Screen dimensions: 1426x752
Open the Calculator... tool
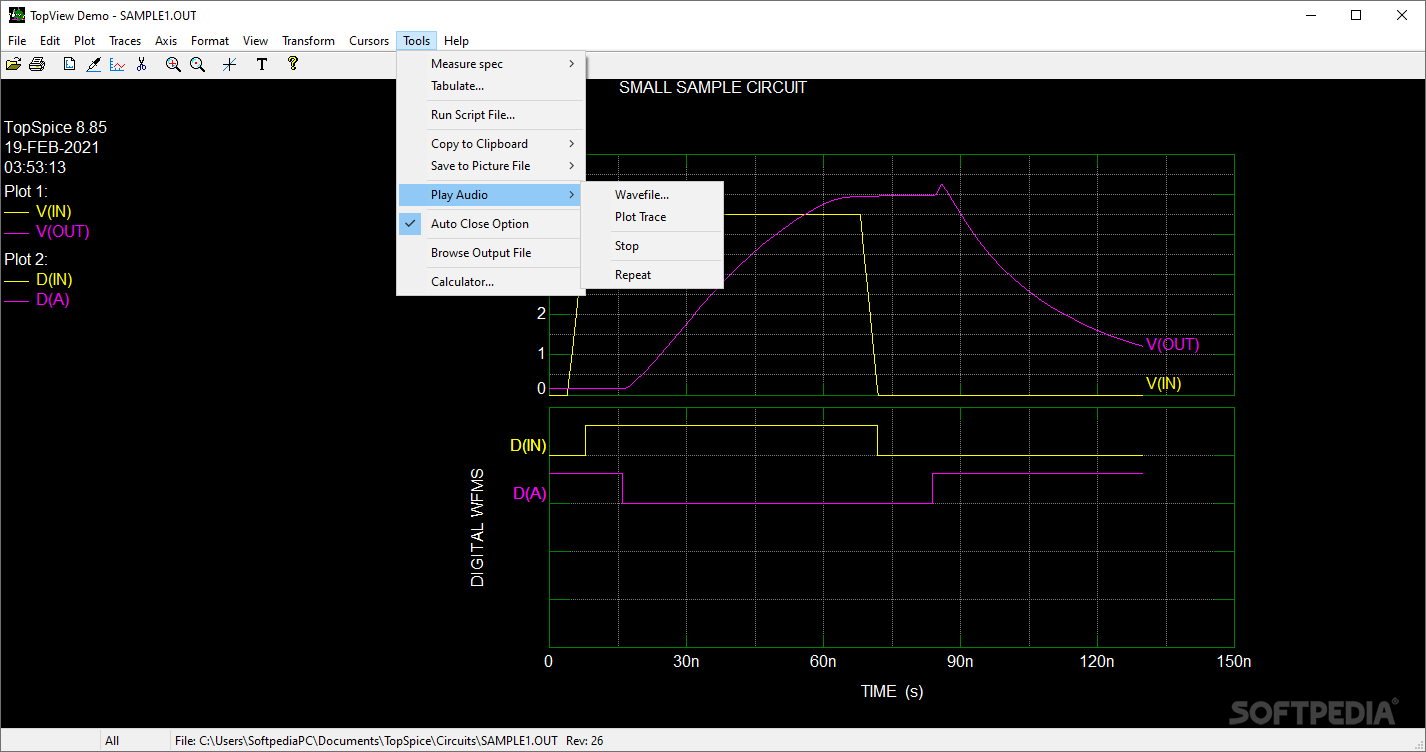coord(490,282)
